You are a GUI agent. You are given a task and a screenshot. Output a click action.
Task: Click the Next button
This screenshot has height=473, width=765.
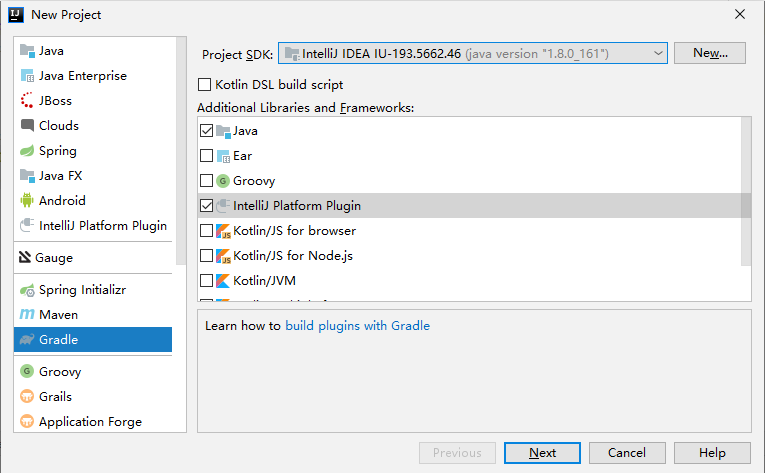point(542,453)
